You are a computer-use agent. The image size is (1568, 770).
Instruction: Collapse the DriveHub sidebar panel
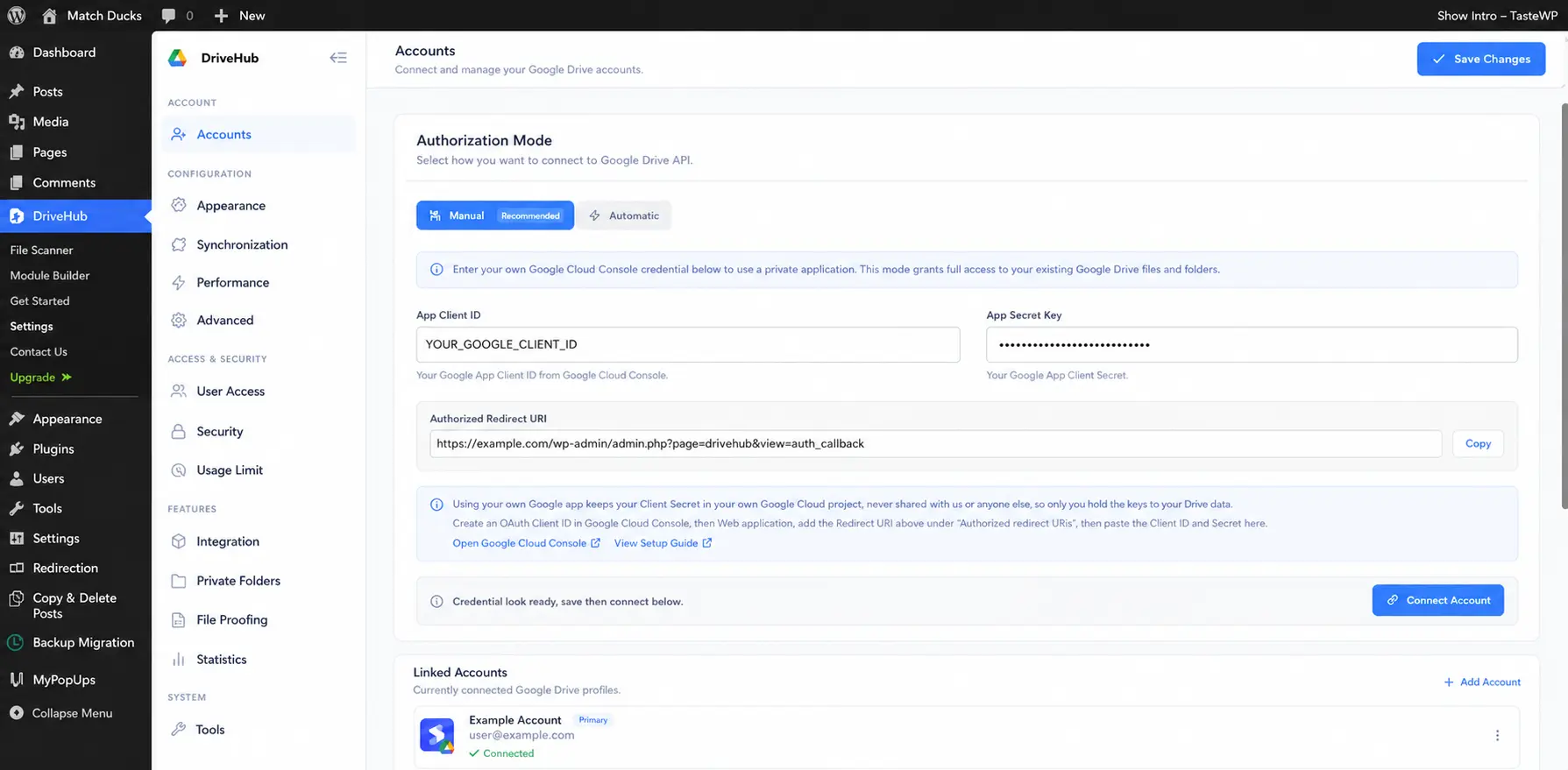(x=338, y=58)
